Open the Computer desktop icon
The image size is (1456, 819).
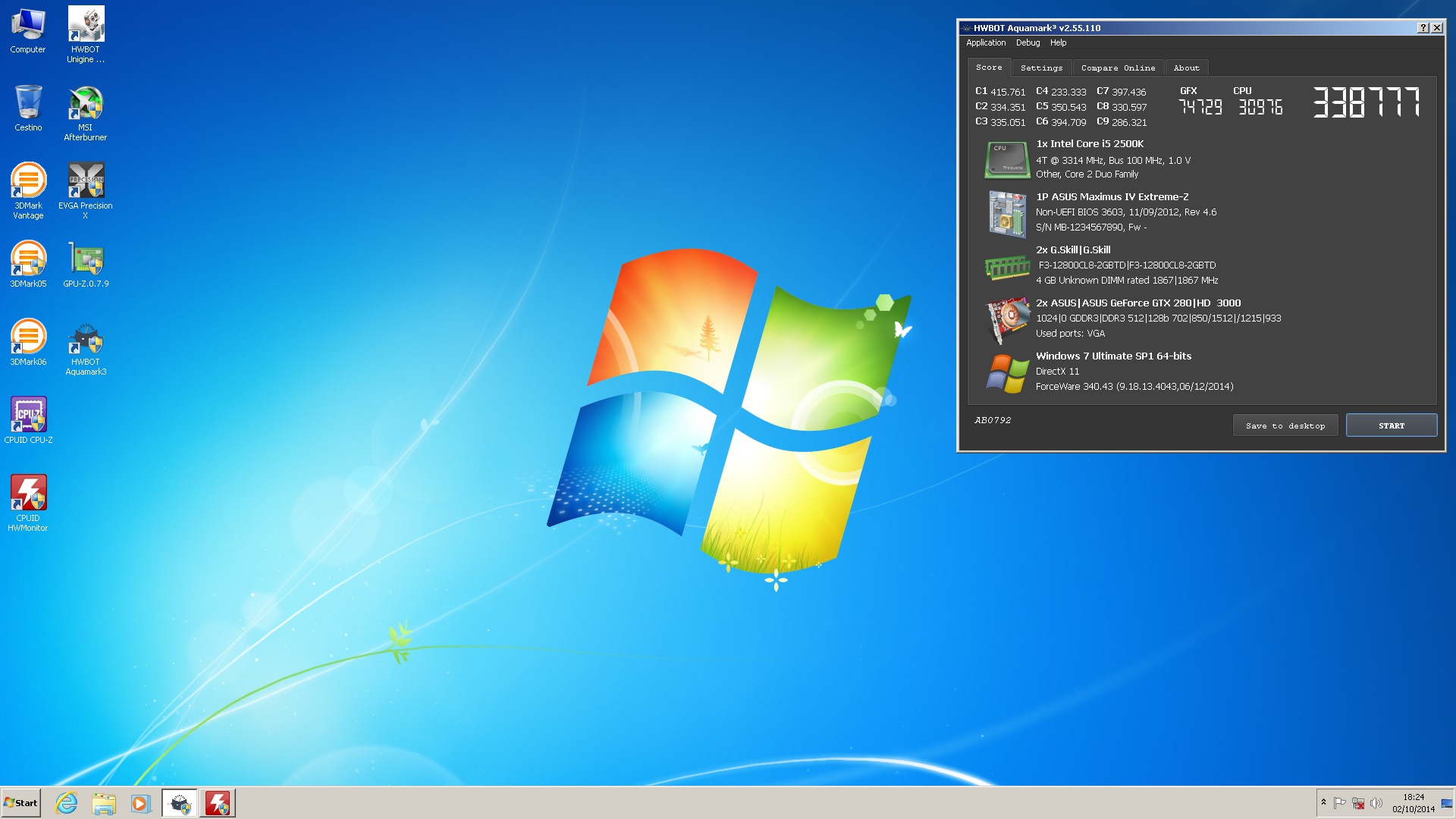click(28, 30)
